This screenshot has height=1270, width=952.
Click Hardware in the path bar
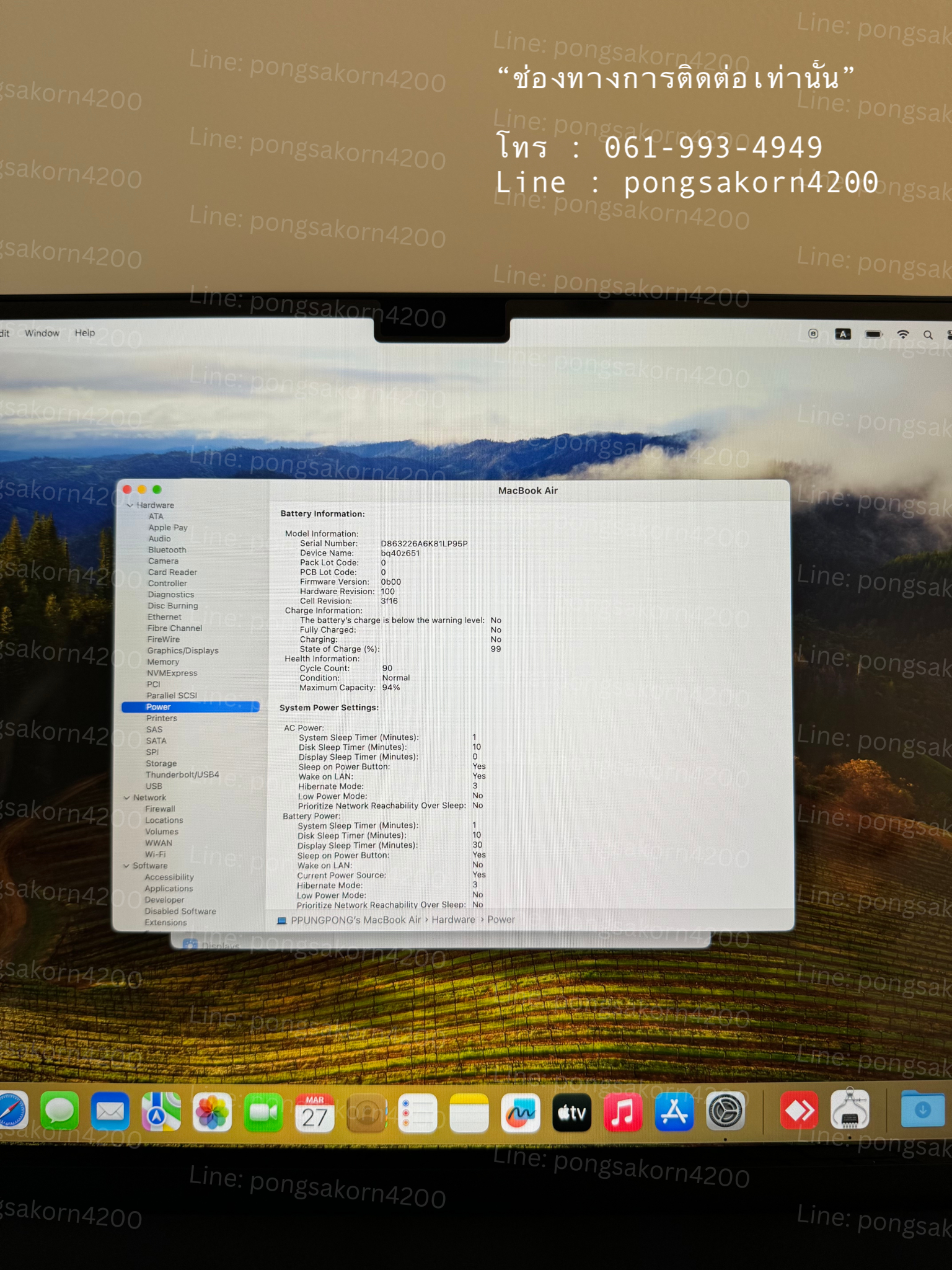(x=453, y=920)
